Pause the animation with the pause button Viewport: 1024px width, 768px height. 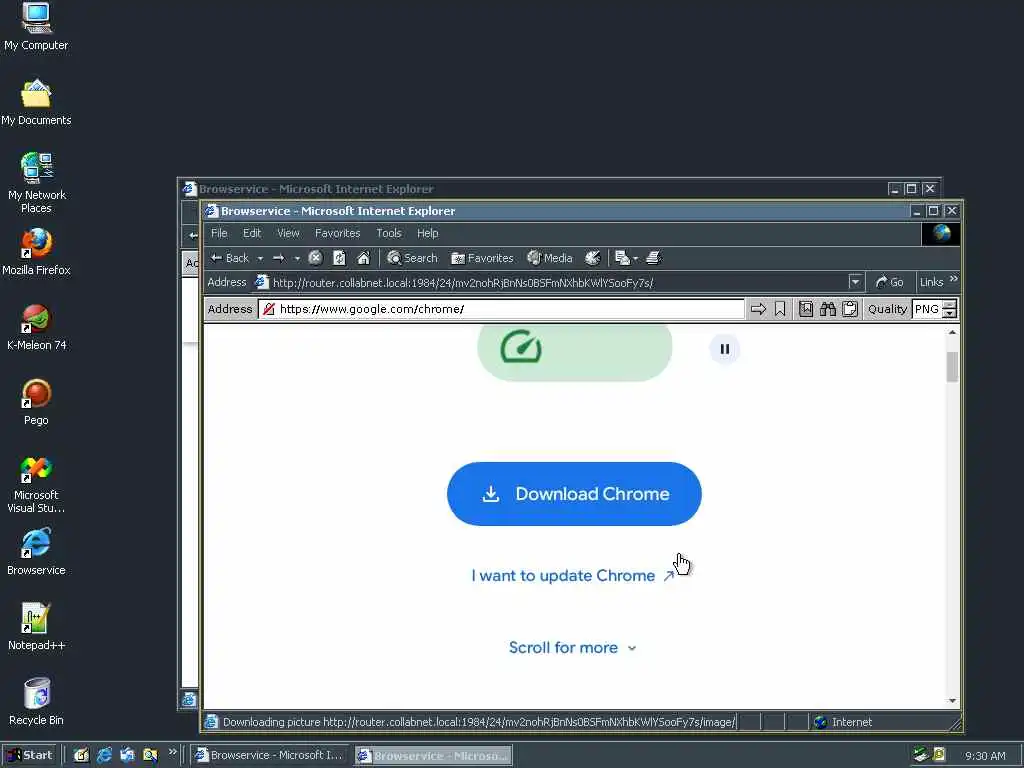point(724,349)
